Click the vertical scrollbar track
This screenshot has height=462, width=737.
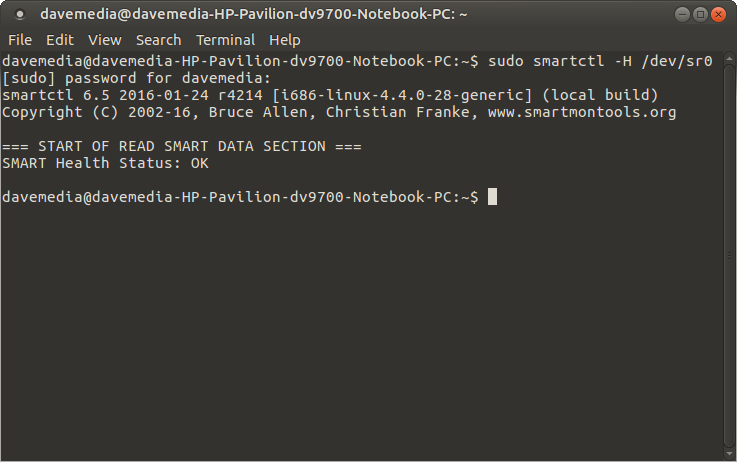[x=729, y=256]
